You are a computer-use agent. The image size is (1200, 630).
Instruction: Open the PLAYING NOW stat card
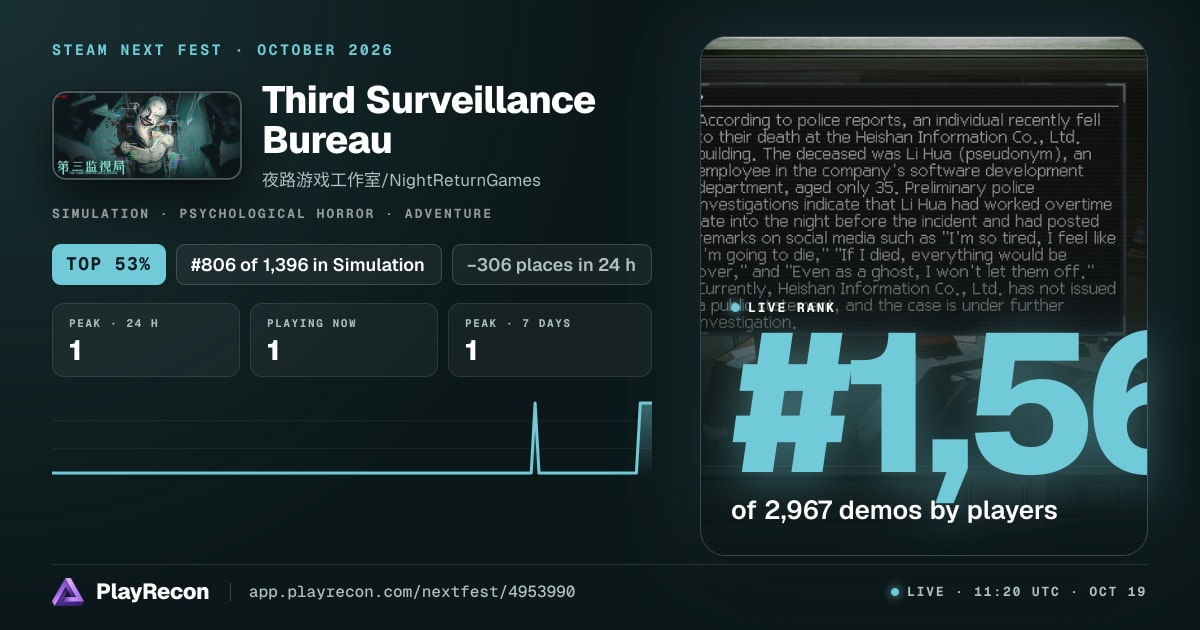344,340
